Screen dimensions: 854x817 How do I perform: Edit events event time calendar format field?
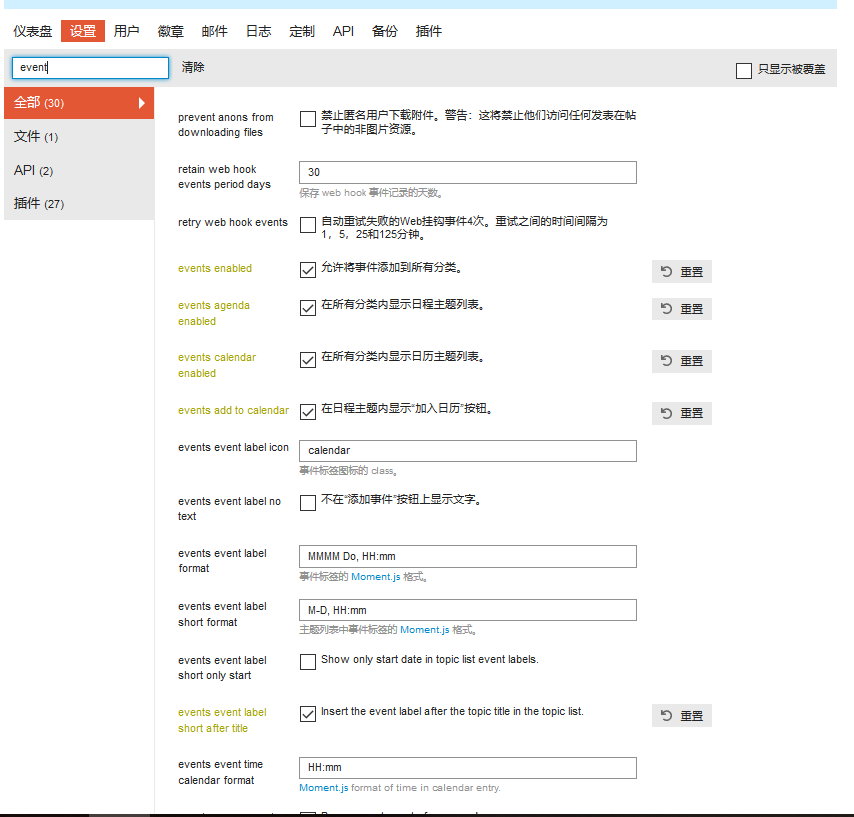coord(468,768)
